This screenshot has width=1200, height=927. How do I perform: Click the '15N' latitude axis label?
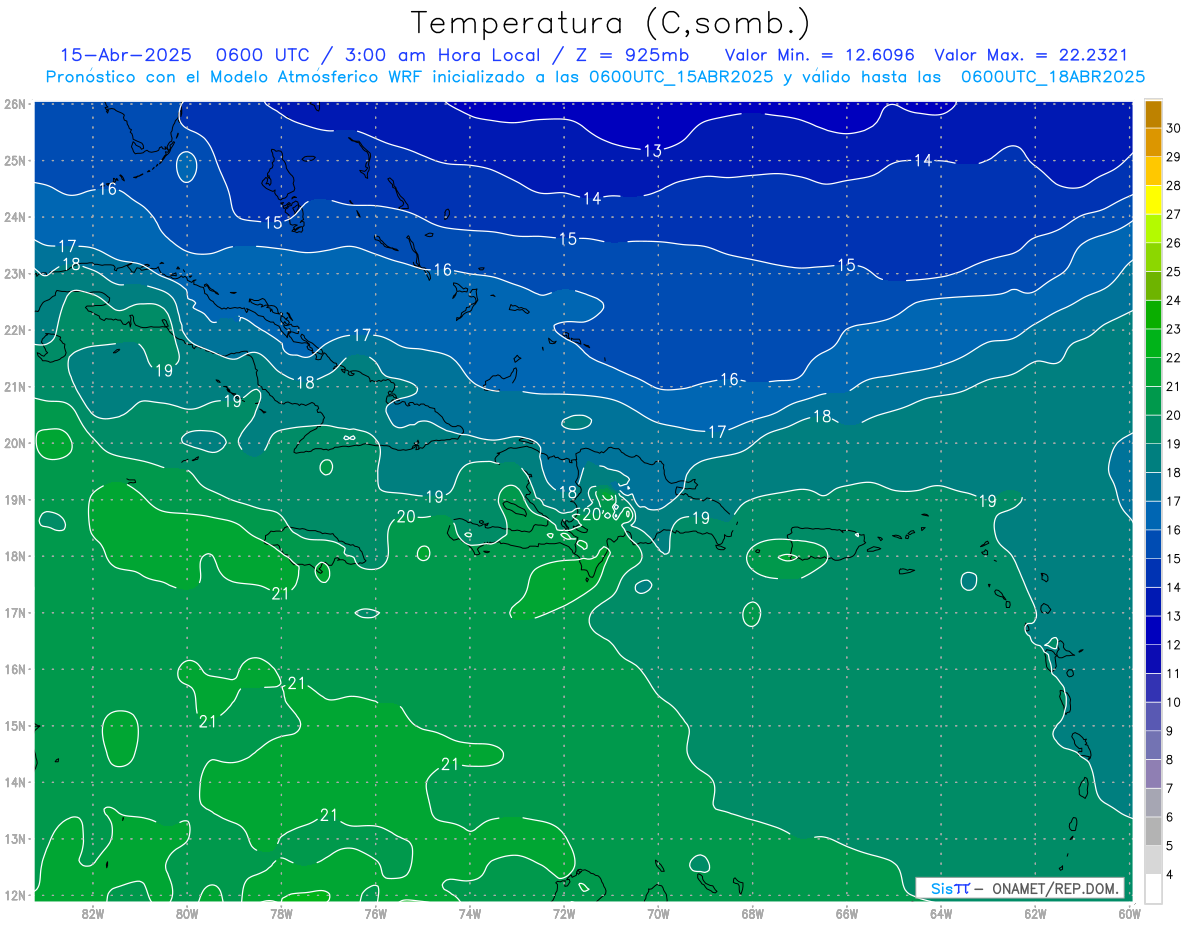point(15,725)
